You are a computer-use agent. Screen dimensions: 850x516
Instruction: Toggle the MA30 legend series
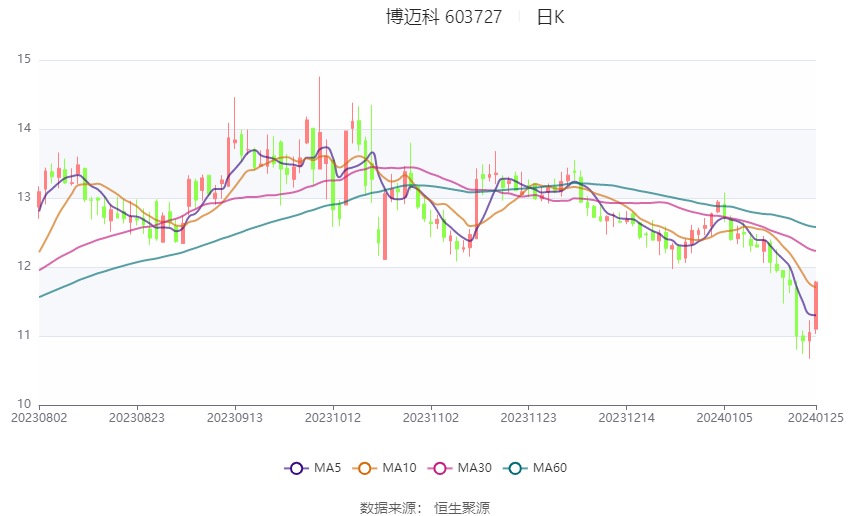460,468
